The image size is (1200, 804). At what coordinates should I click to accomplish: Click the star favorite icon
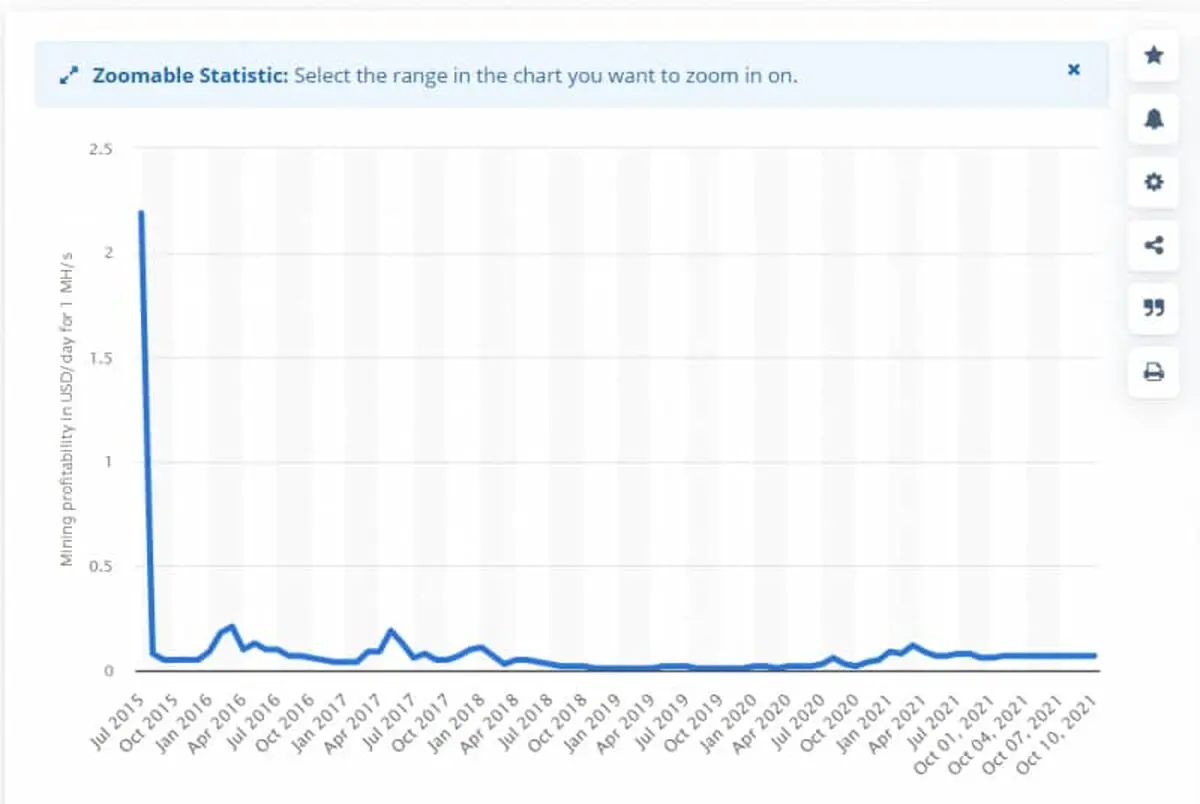1153,56
